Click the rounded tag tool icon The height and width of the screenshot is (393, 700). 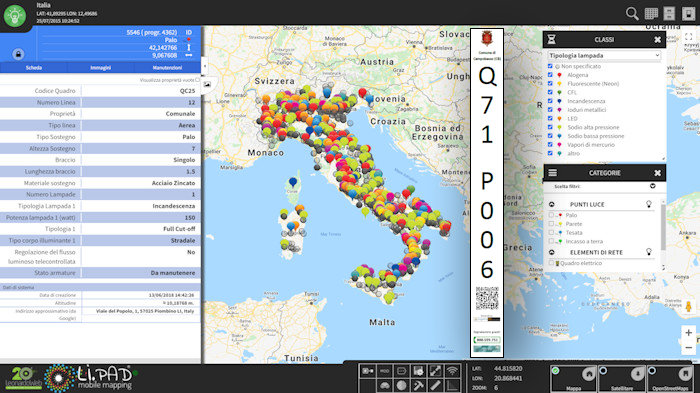click(x=401, y=371)
